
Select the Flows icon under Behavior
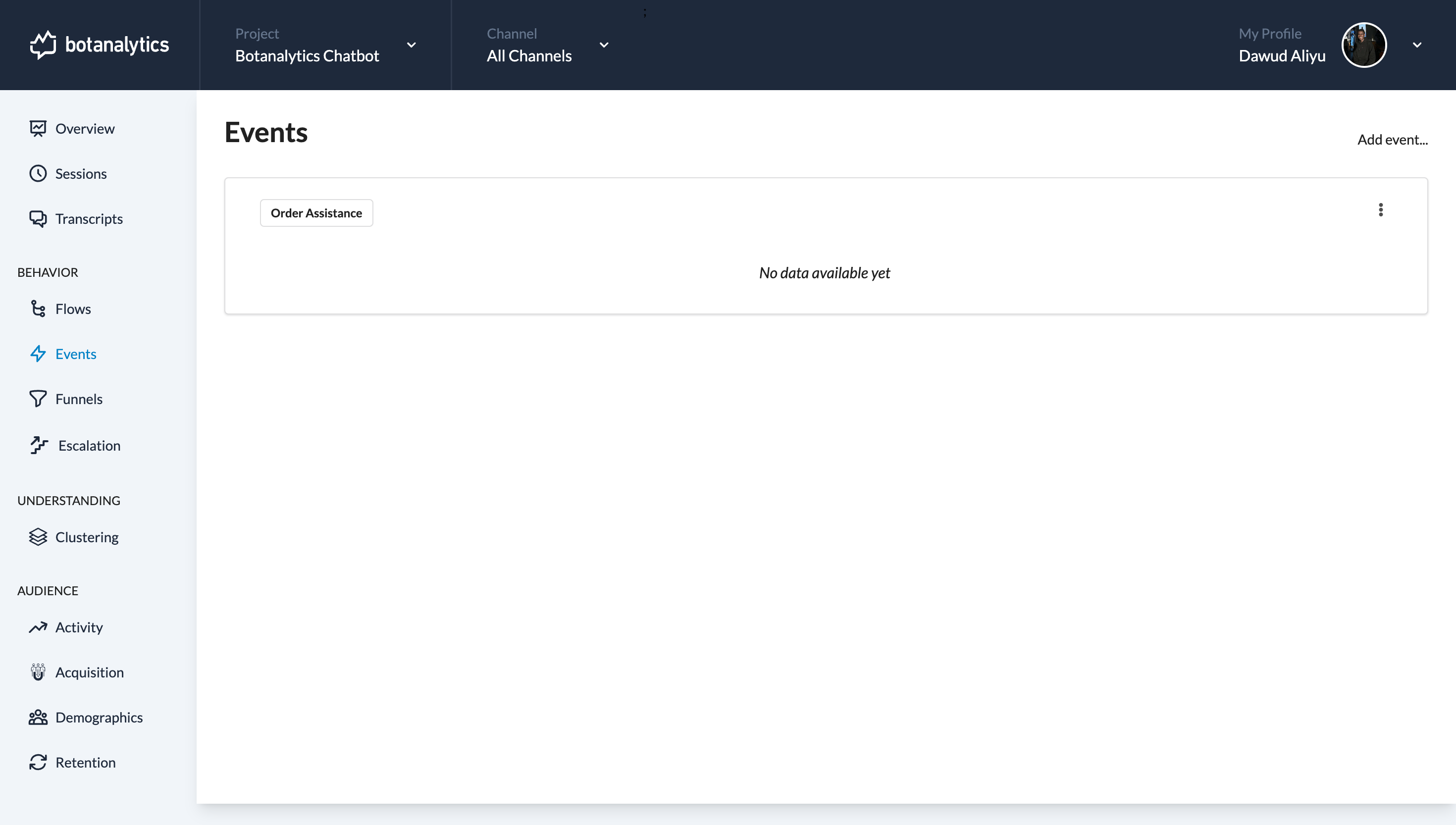(38, 308)
